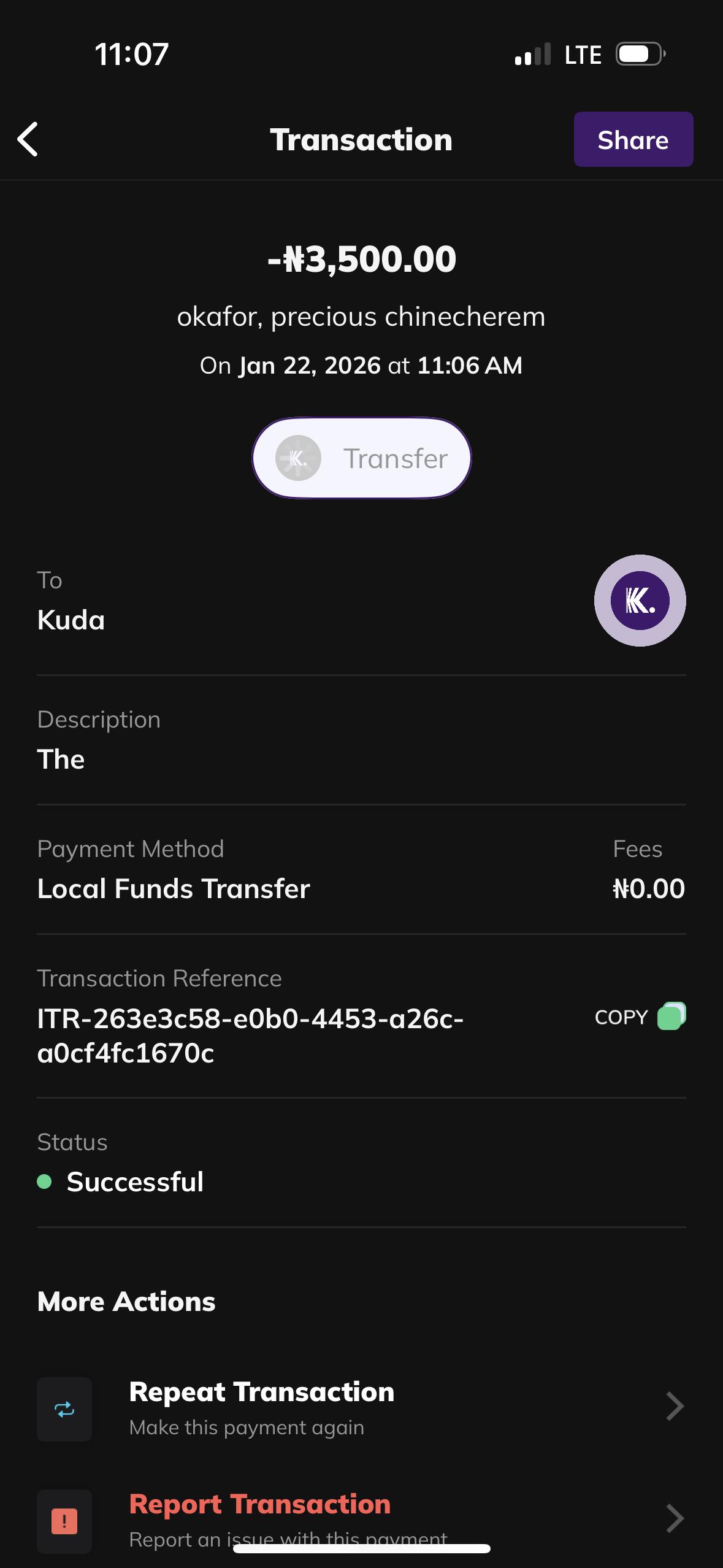
Task: Tap the -₦3,500.00 amount
Action: tap(362, 259)
